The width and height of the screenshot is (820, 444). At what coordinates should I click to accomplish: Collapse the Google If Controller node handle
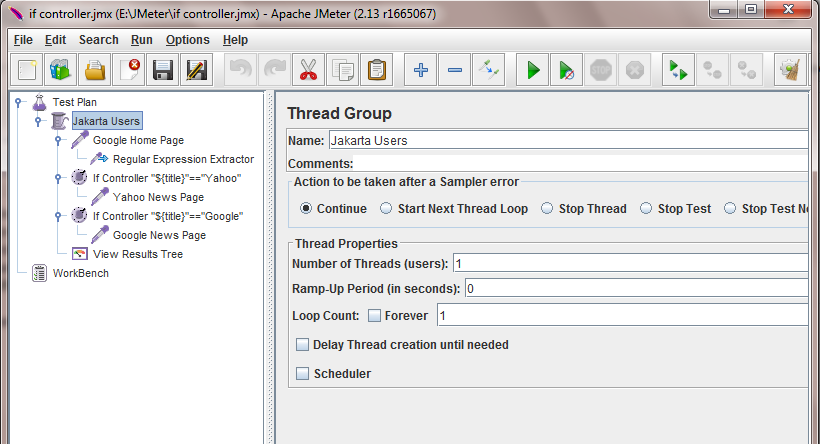(58, 216)
